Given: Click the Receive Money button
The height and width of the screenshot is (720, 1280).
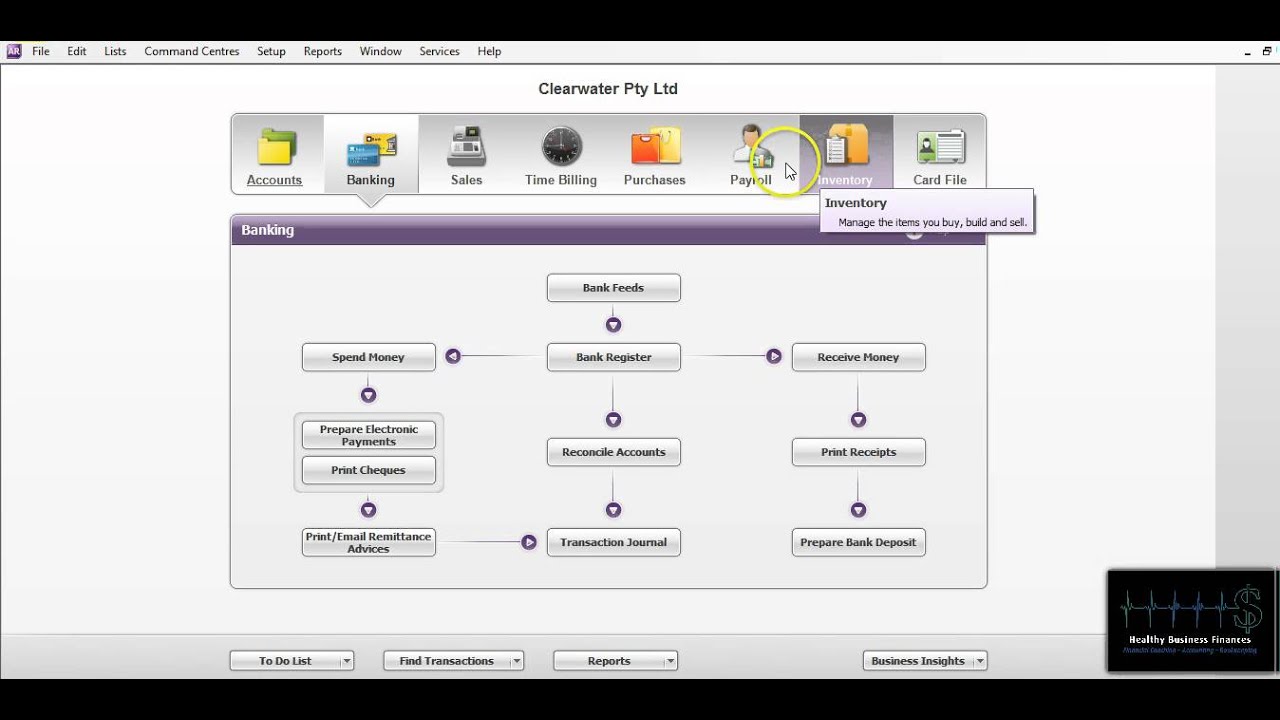Looking at the screenshot, I should click(859, 357).
